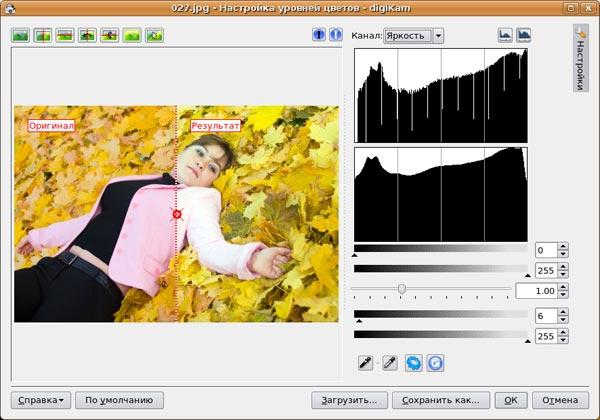Select the mouse-over preview mode icon

tap(155, 36)
